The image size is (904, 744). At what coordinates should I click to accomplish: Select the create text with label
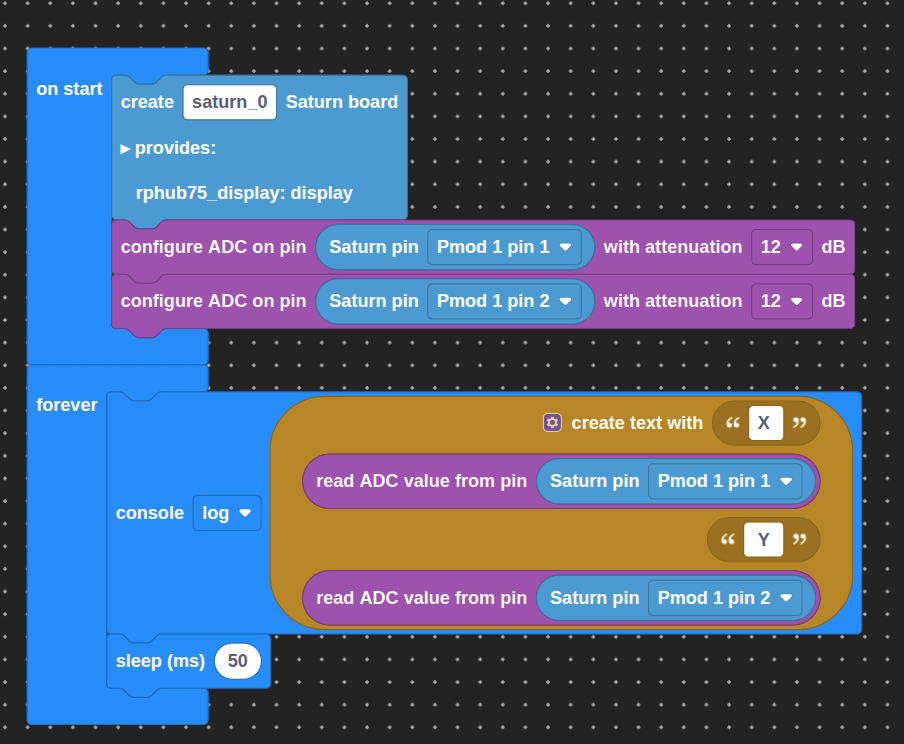pyautogui.click(x=637, y=423)
